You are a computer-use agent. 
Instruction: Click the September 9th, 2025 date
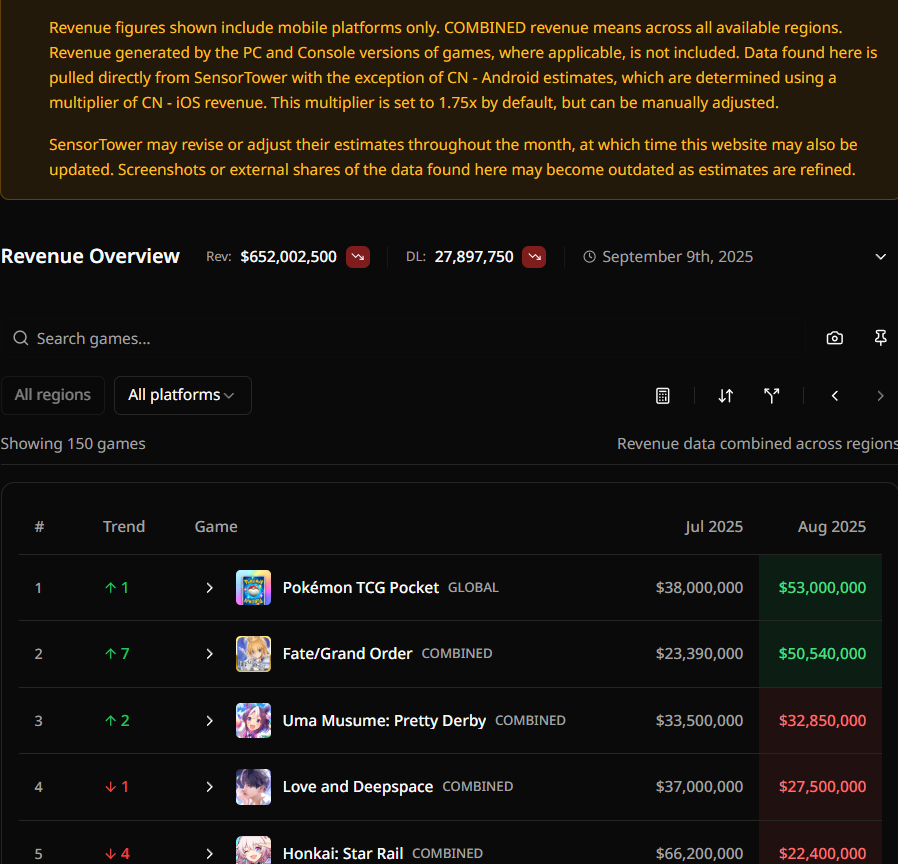[678, 257]
